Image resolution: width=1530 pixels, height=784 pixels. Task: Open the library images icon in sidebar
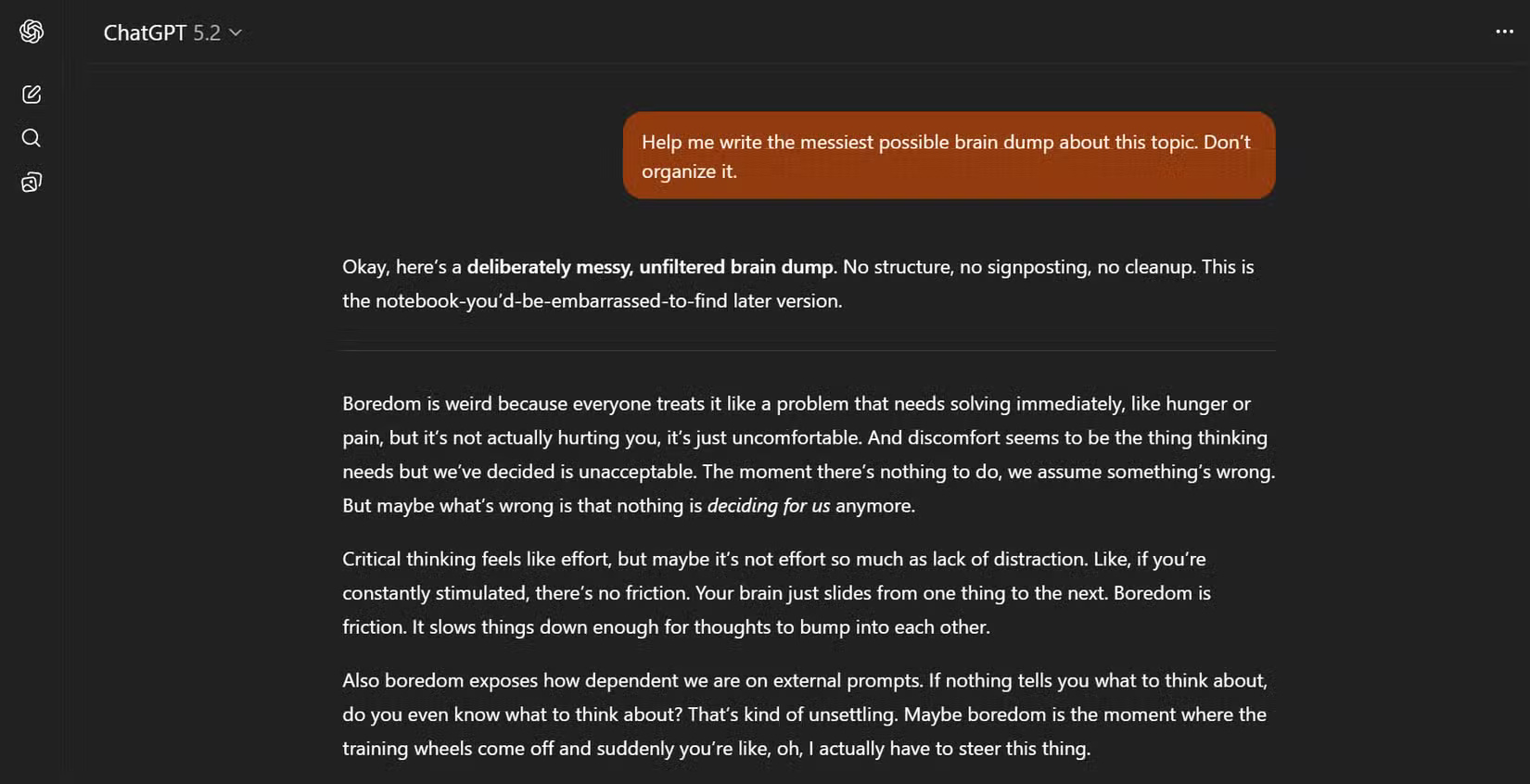32,182
